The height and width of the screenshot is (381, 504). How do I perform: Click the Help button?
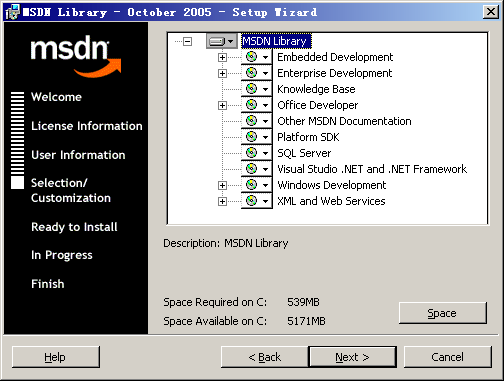(56, 357)
